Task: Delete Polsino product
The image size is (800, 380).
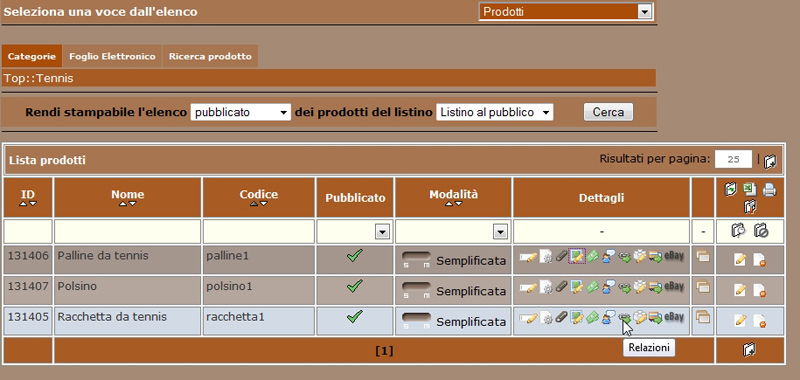Action: coord(760,290)
